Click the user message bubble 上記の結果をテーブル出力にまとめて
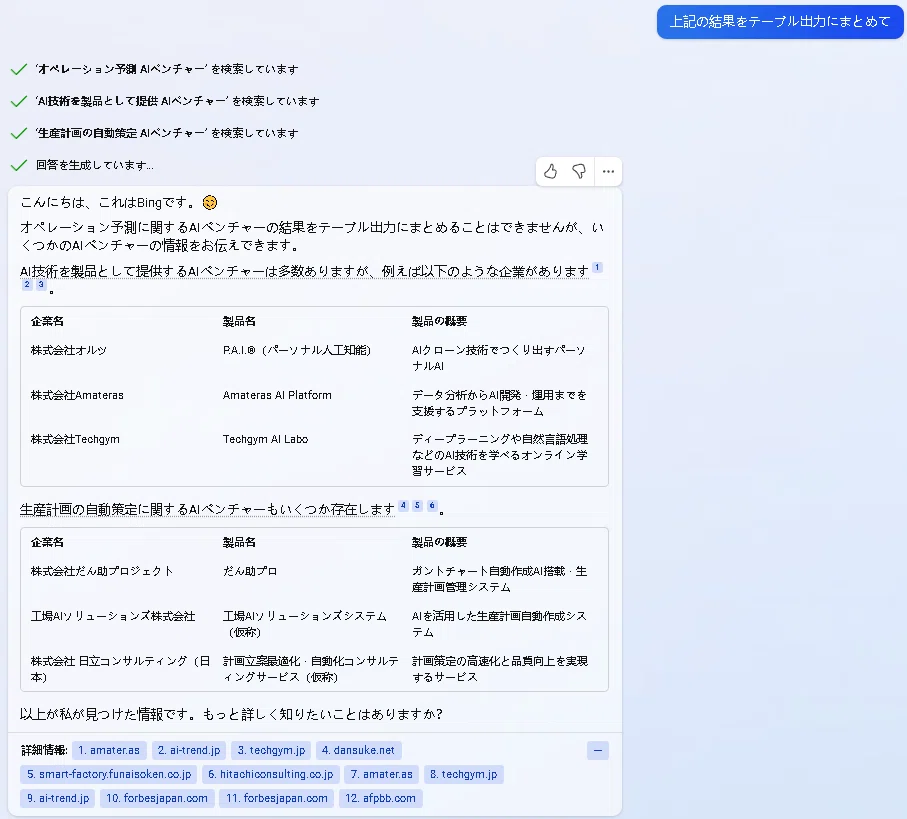The height and width of the screenshot is (819, 907). tap(779, 22)
